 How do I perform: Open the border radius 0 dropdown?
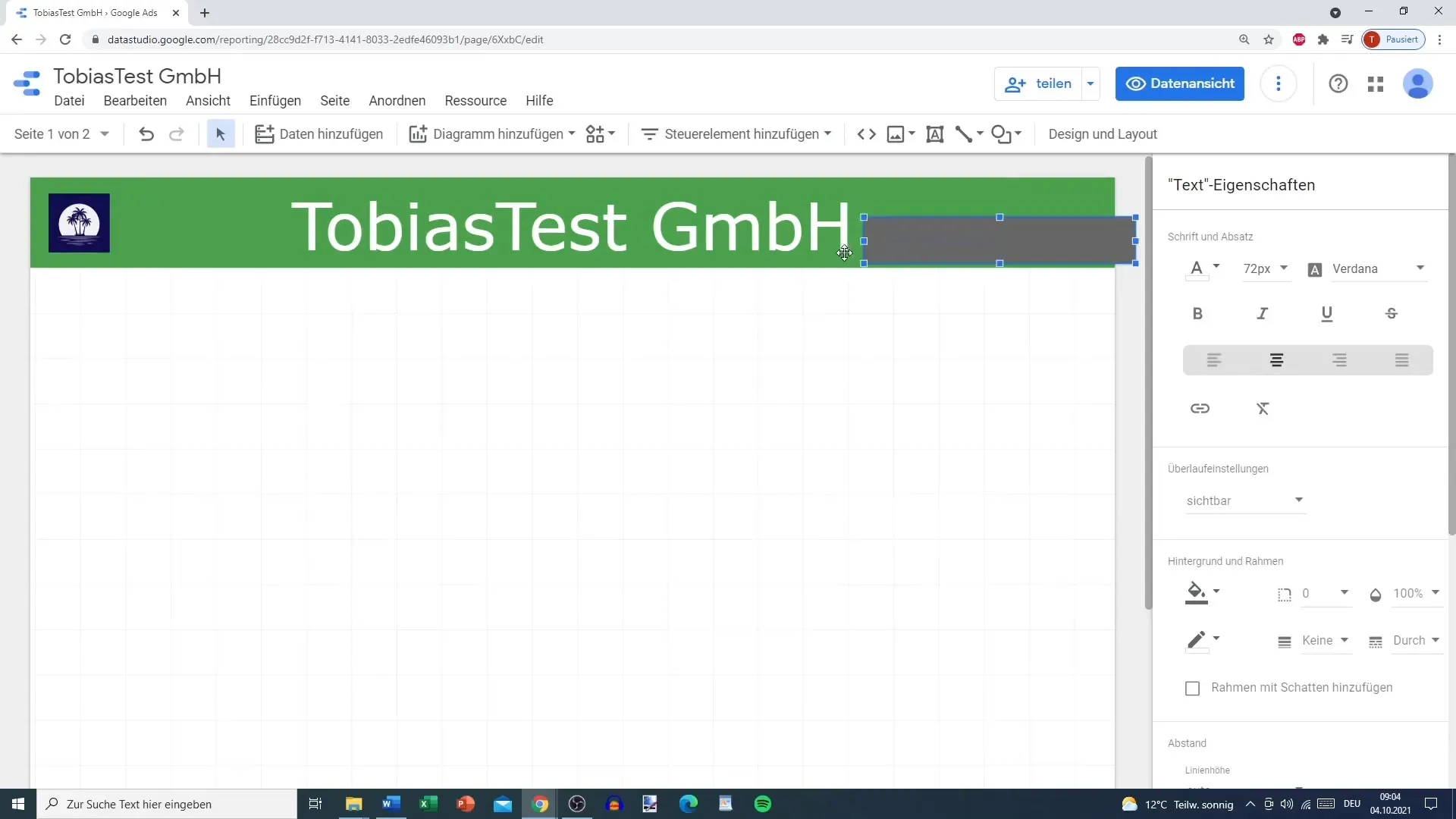coord(1325,594)
